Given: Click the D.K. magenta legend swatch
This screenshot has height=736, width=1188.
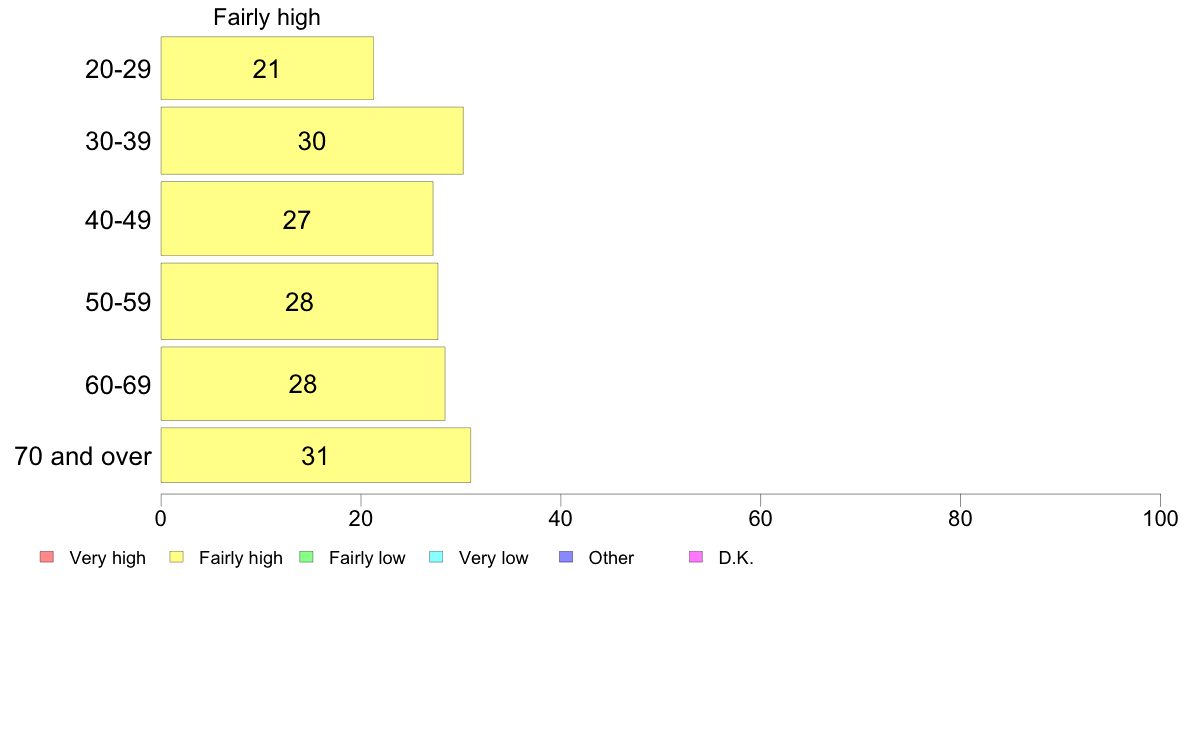Looking at the screenshot, I should tap(696, 557).
